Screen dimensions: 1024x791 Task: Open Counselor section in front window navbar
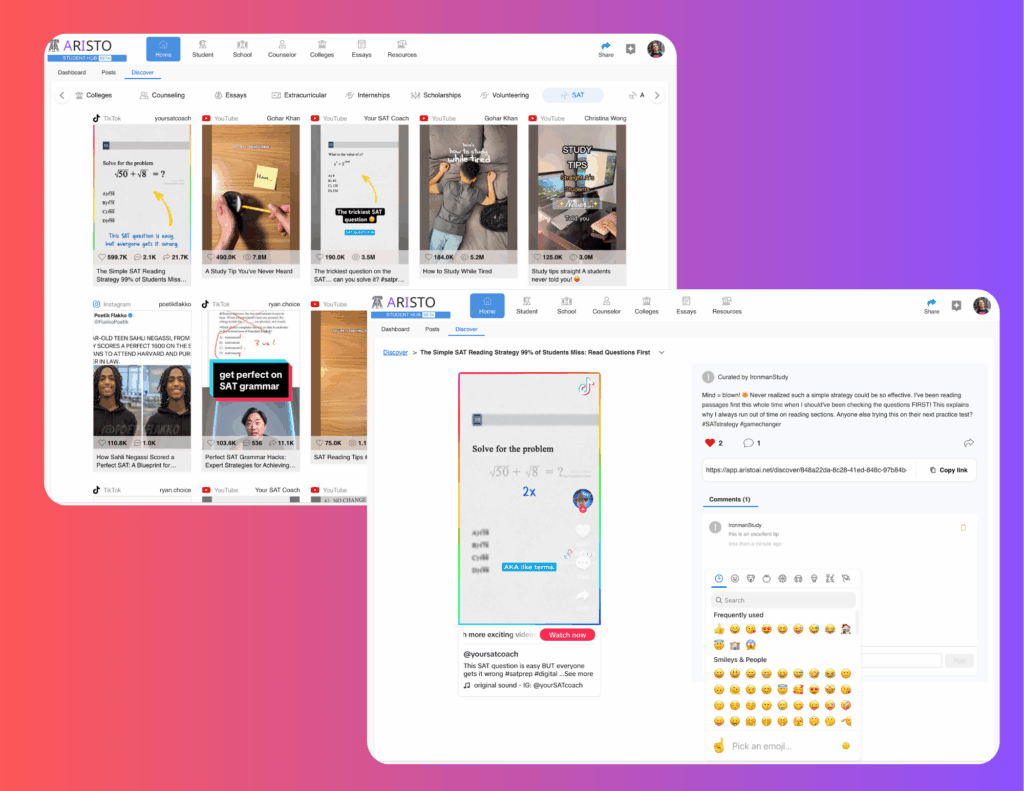pos(607,306)
